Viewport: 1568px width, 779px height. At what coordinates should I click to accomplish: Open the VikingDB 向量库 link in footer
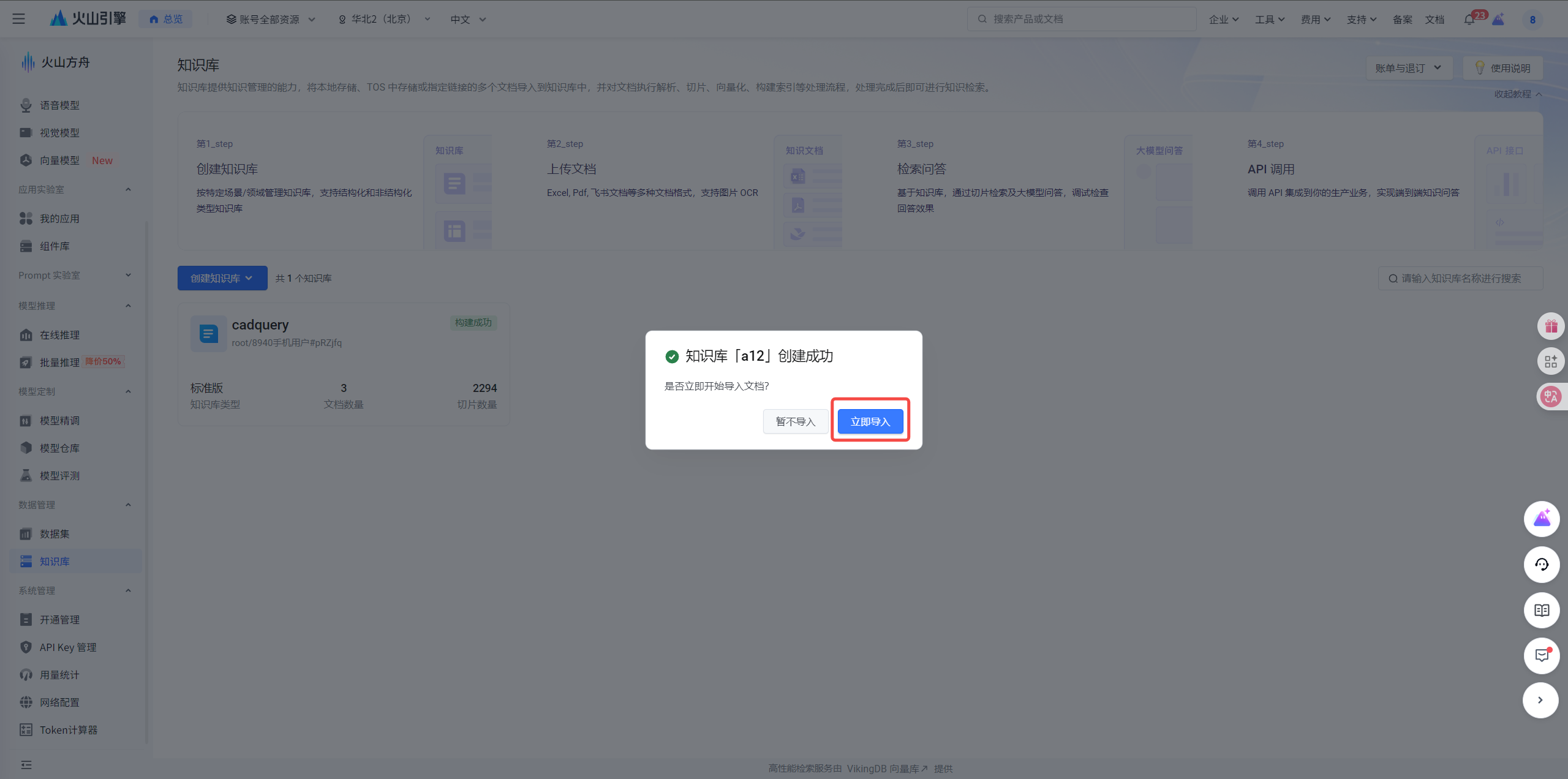(888, 769)
